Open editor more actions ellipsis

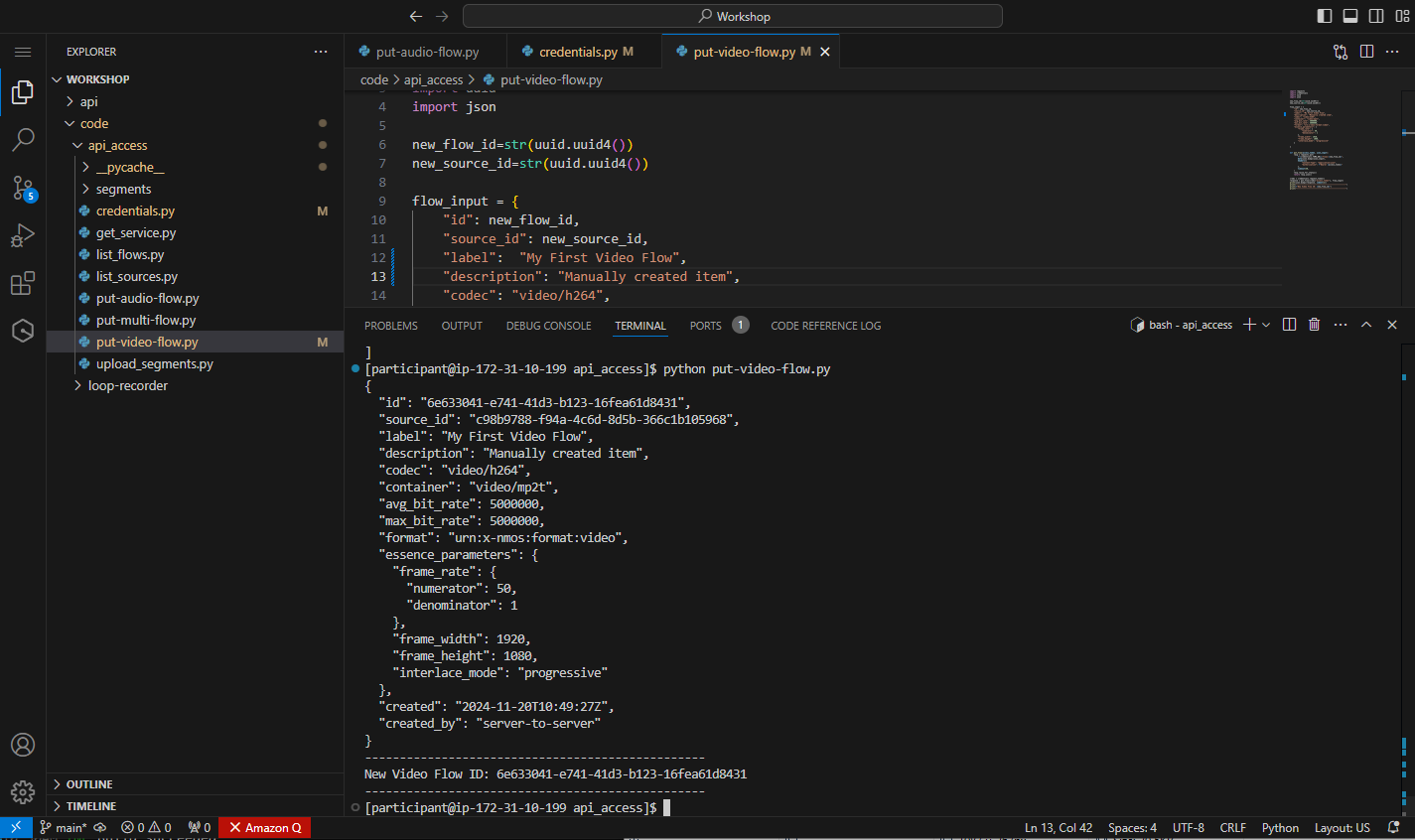(1392, 52)
